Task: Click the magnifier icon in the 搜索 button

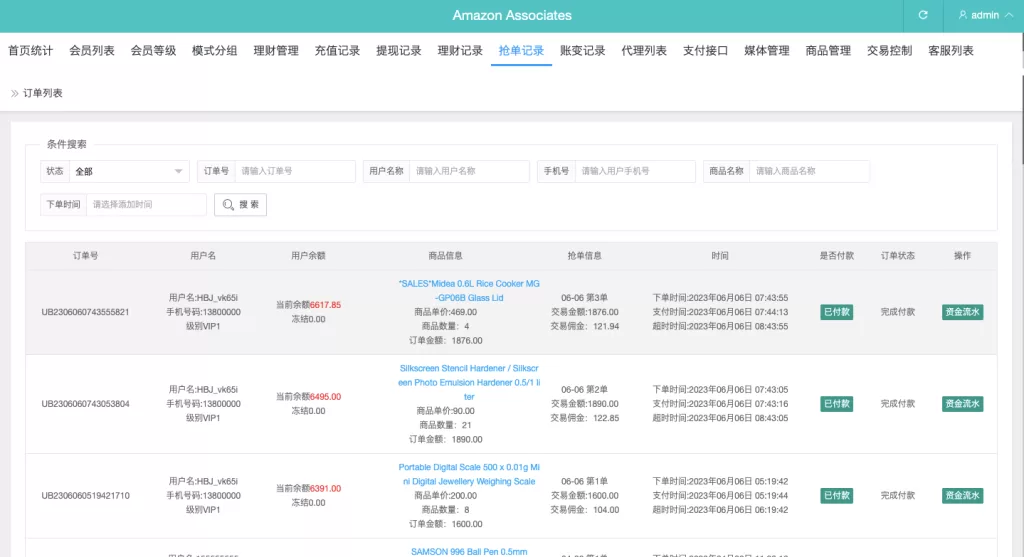Action: [x=228, y=204]
